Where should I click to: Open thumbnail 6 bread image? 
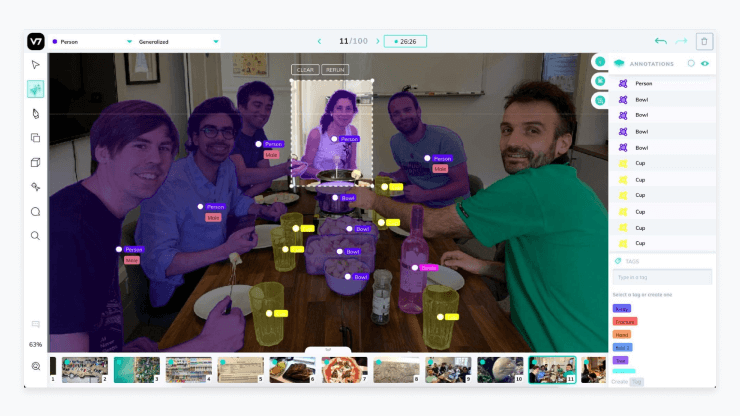tap(293, 370)
